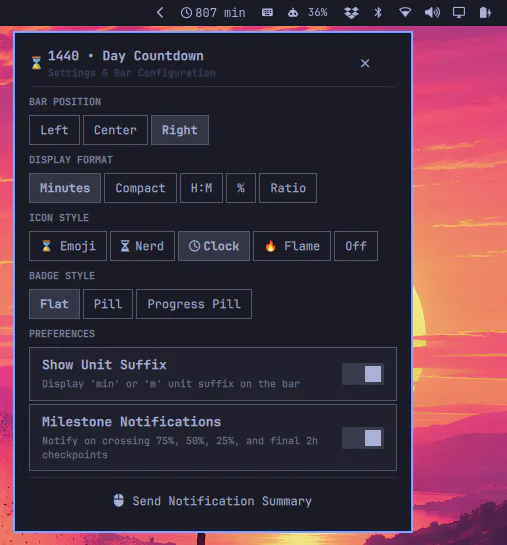Toggle the Show Unit Suffix switch

[x=363, y=374]
